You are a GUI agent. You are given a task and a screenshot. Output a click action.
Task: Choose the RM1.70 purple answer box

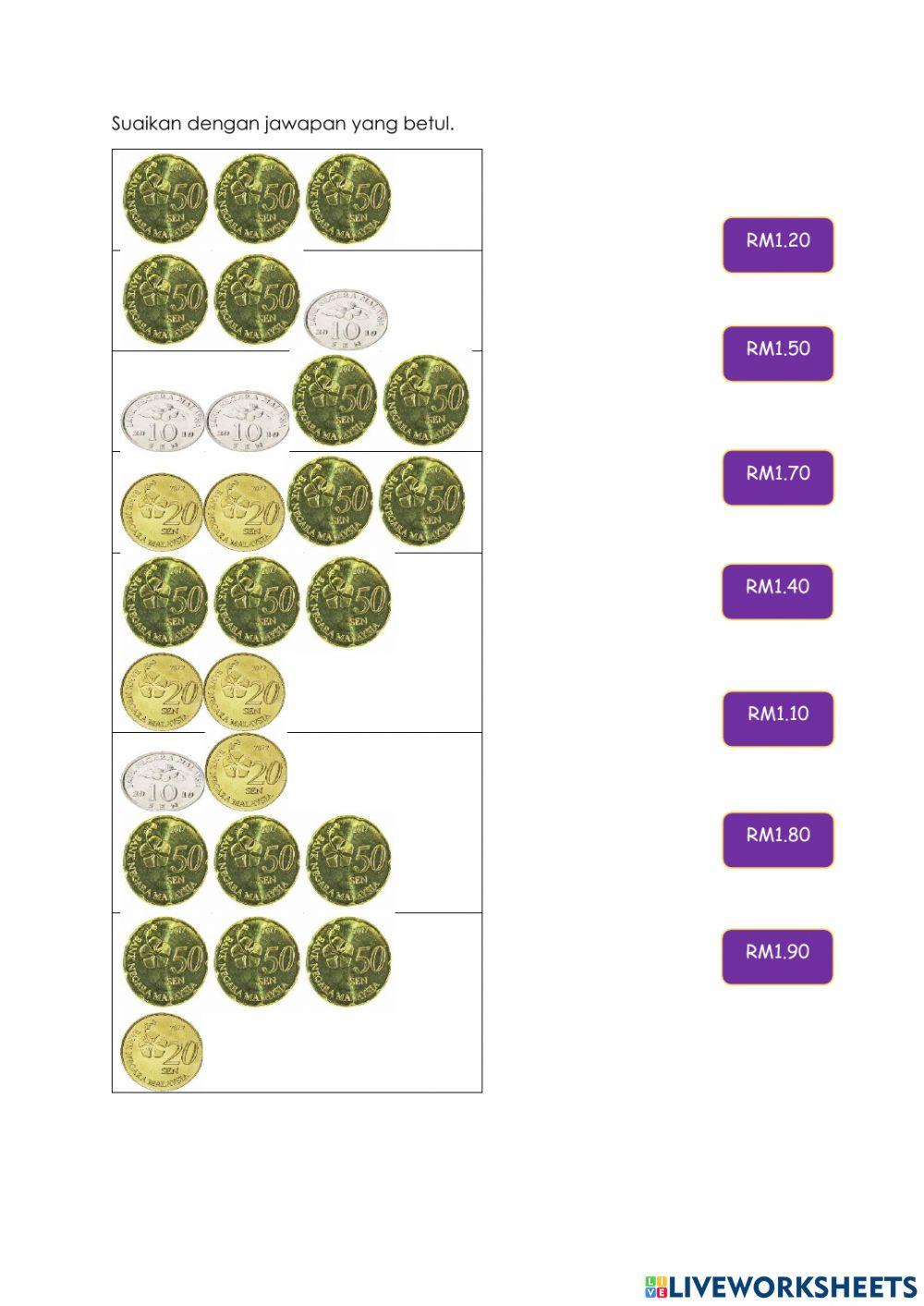tap(777, 477)
